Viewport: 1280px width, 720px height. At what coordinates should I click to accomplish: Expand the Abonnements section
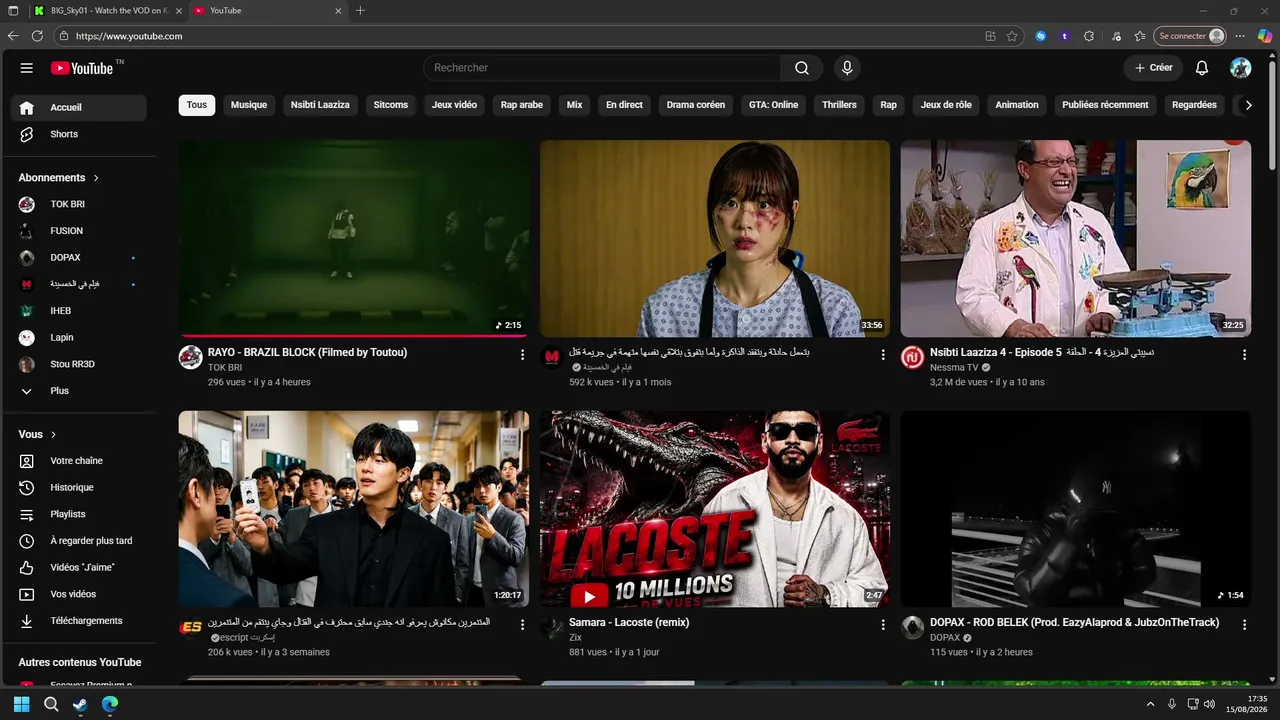59,178
